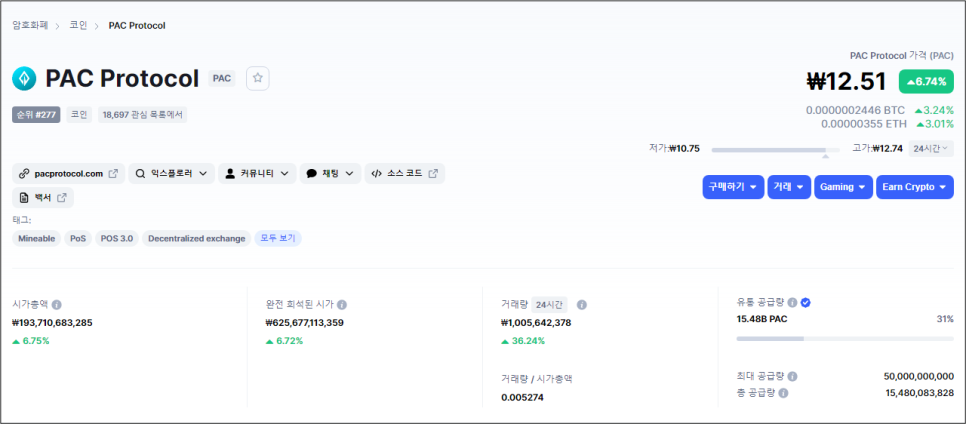This screenshot has height=424, width=966.
Task: Go to 코인 breadcrumb
Action: point(78,25)
